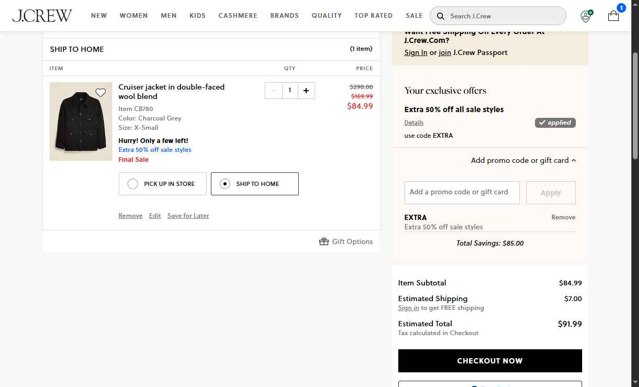The width and height of the screenshot is (639, 387).
Task: Save the jacket for later
Action: [x=188, y=215]
